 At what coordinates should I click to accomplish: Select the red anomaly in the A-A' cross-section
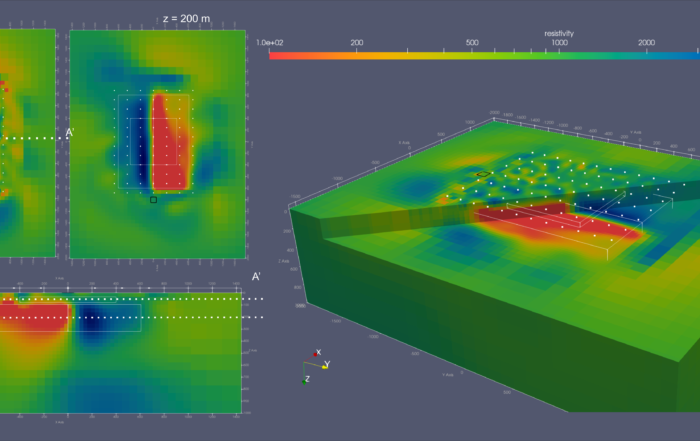click(34, 317)
